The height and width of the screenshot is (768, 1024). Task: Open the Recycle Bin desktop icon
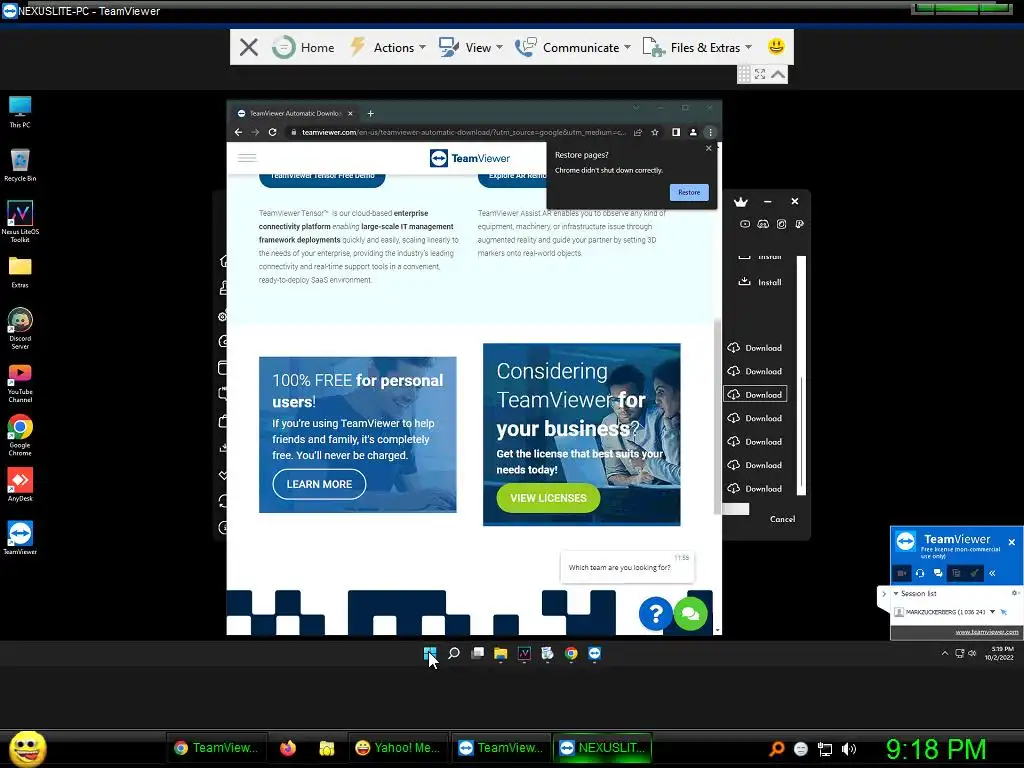point(20,165)
